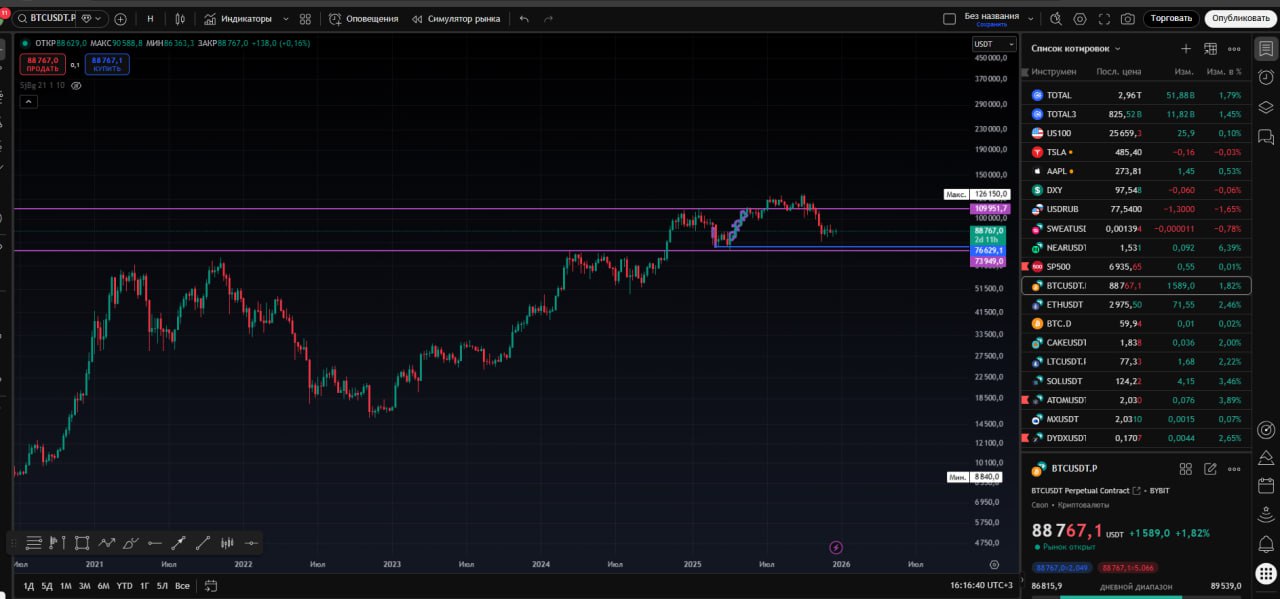Image resolution: width=1280 pixels, height=599 pixels.
Task: Open the candlestick chart type selector
Action: [180, 19]
